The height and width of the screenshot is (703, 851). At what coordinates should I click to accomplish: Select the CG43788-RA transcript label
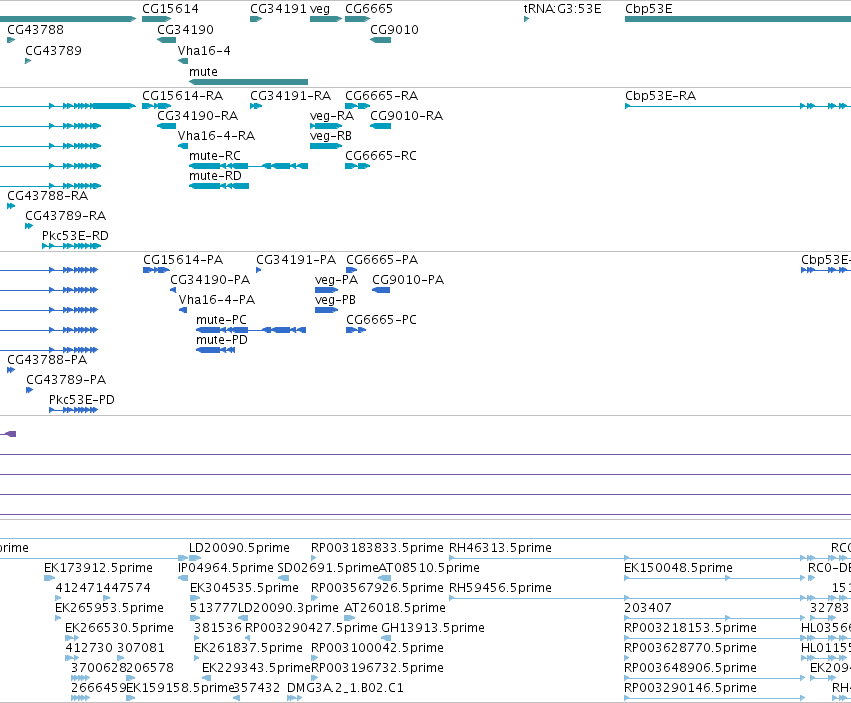pos(48,195)
